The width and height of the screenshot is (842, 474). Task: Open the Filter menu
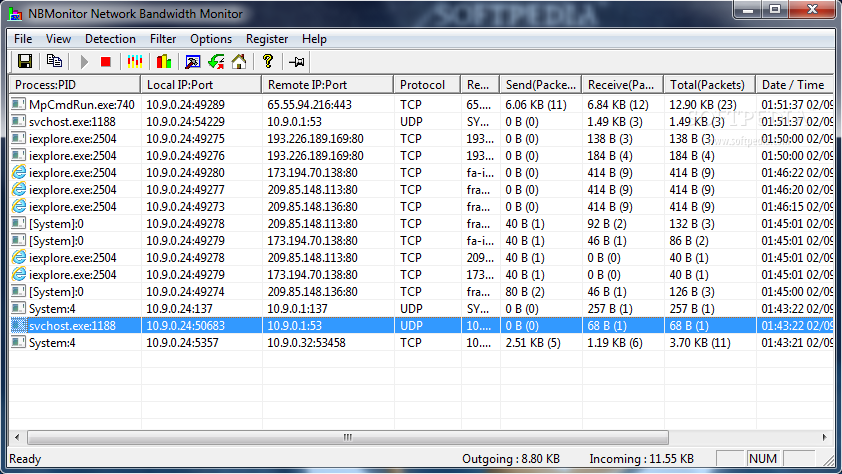(x=163, y=39)
